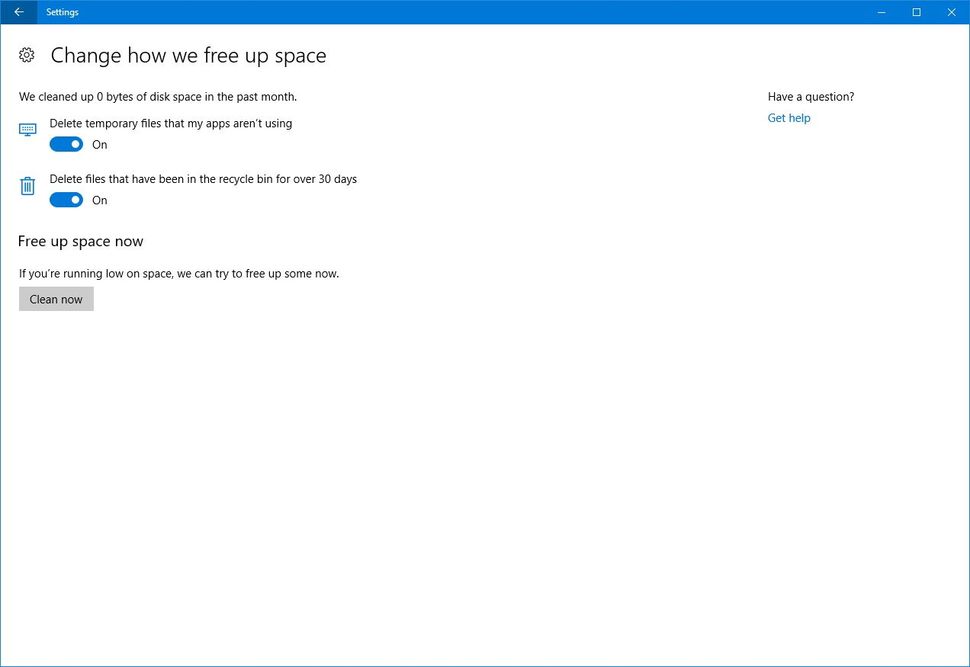Turn off the 30-day recycle bin cleanup toggle
The width and height of the screenshot is (970, 667).
tap(65, 200)
